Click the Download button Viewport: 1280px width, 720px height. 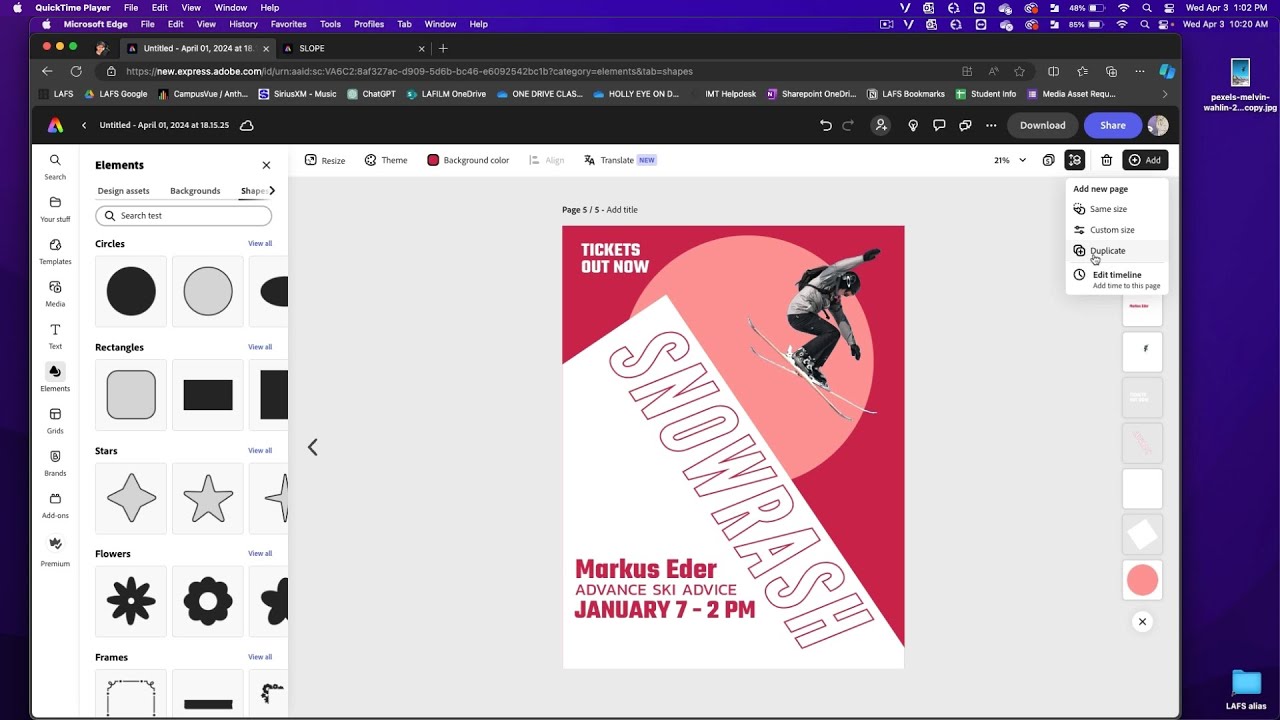click(x=1042, y=125)
